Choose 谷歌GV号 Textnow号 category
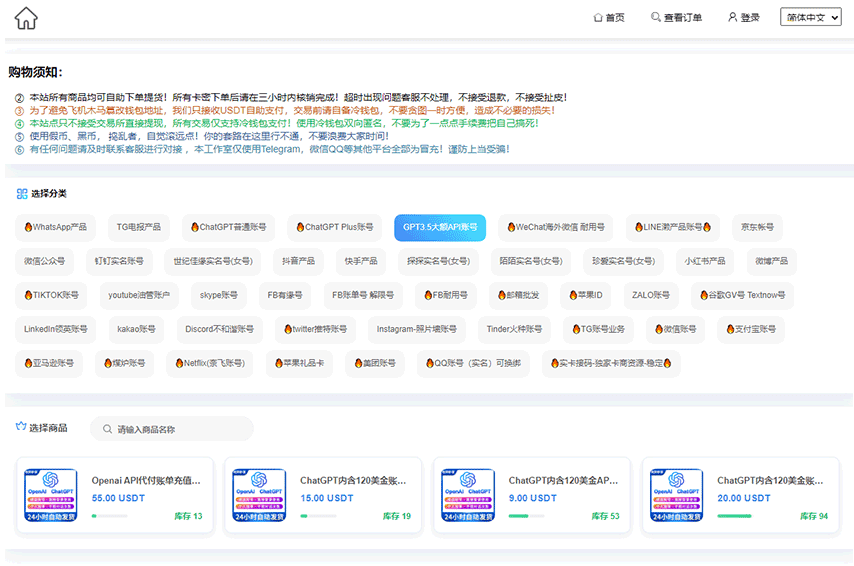 (x=742, y=295)
